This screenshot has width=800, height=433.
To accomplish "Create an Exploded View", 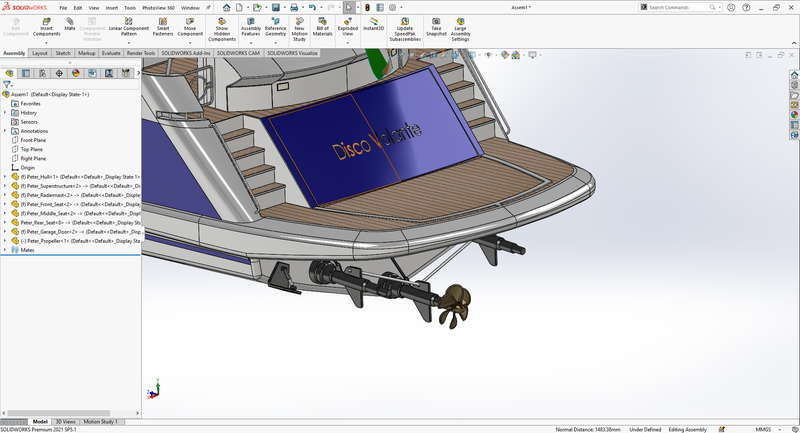I will pyautogui.click(x=347, y=27).
